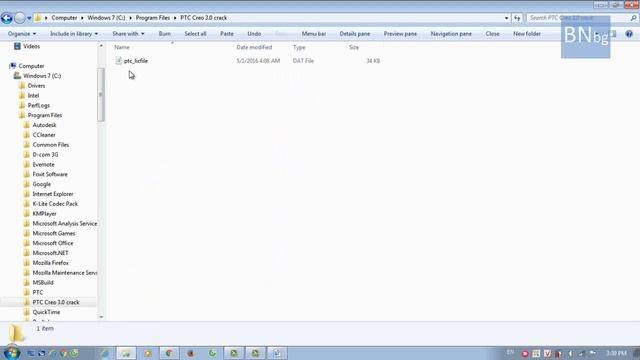640x360 pixels.
Task: Select the QuickTime folder in tree
Action: tap(46, 312)
